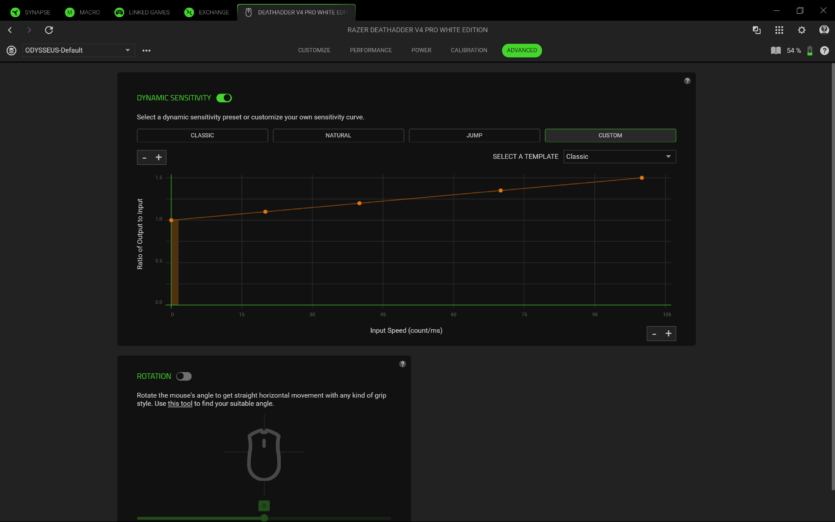Open the settings gear icon
The image size is (835, 522).
coord(801,30)
